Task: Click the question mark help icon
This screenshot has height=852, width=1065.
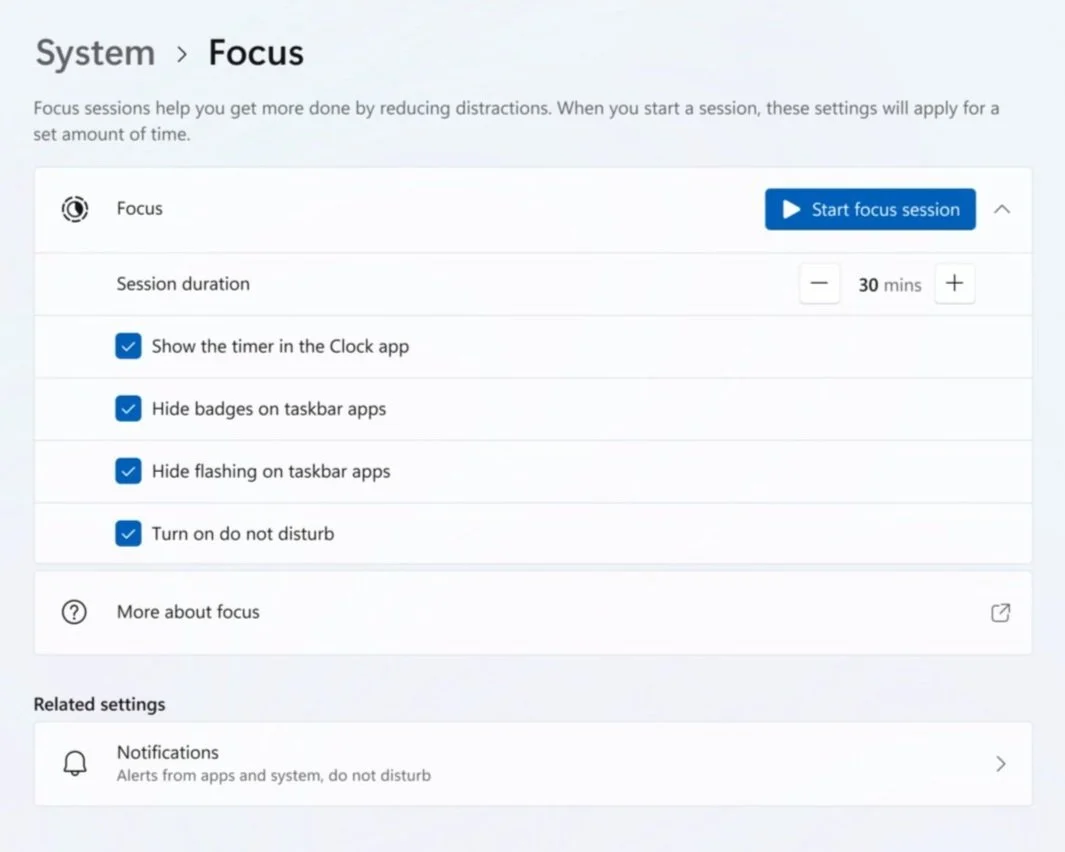Action: (74, 612)
